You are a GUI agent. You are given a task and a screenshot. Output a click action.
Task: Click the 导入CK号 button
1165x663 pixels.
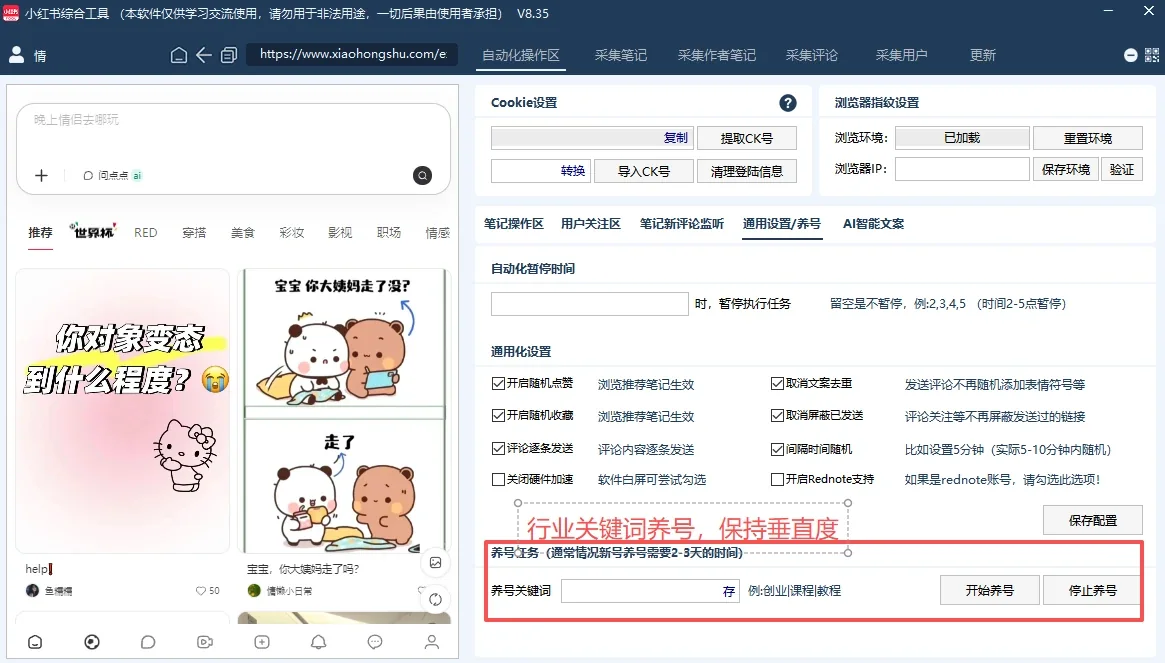[644, 171]
